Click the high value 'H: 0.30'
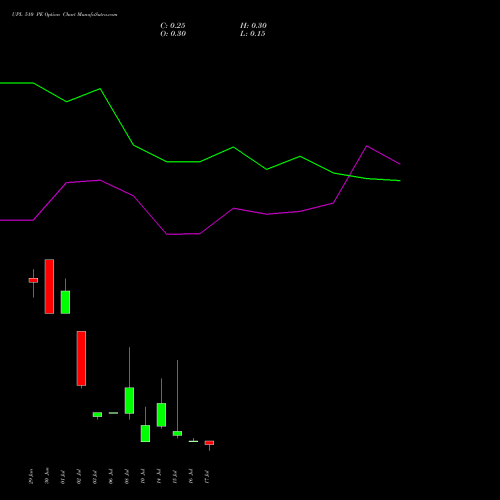This screenshot has width=500, height=500. coord(253,26)
